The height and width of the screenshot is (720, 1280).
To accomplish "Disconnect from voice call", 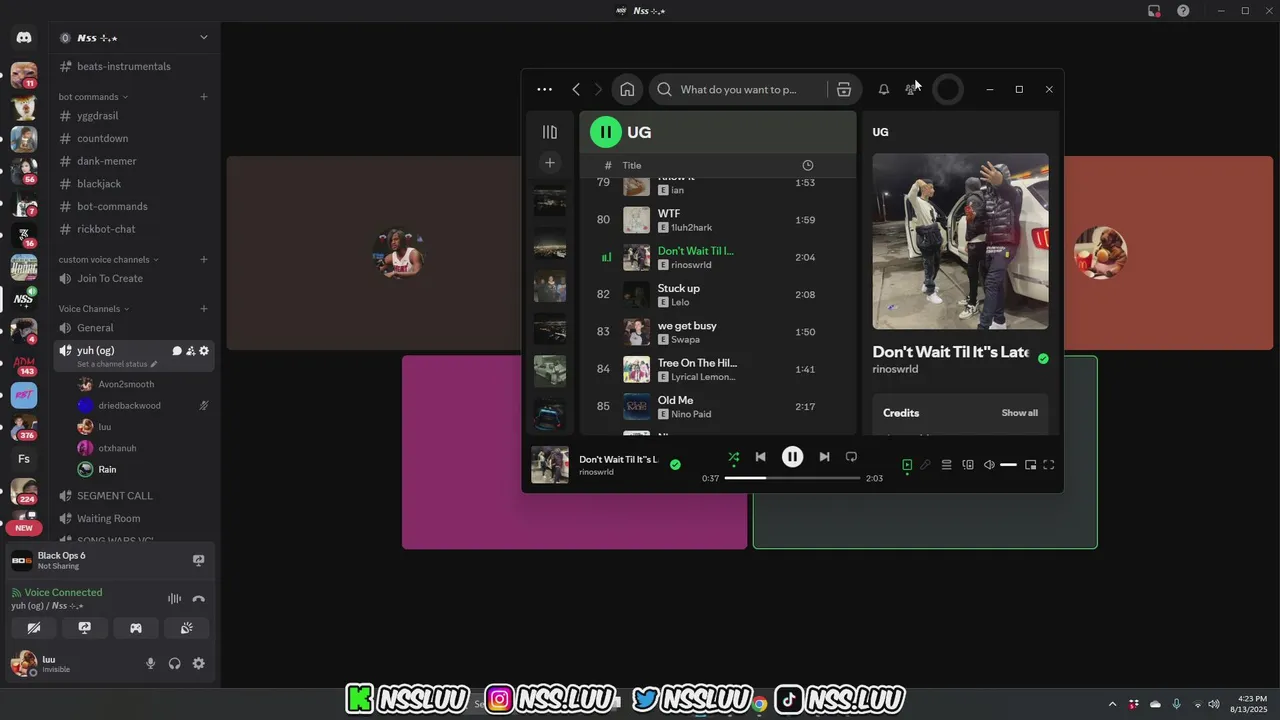I will pyautogui.click(x=198, y=599).
